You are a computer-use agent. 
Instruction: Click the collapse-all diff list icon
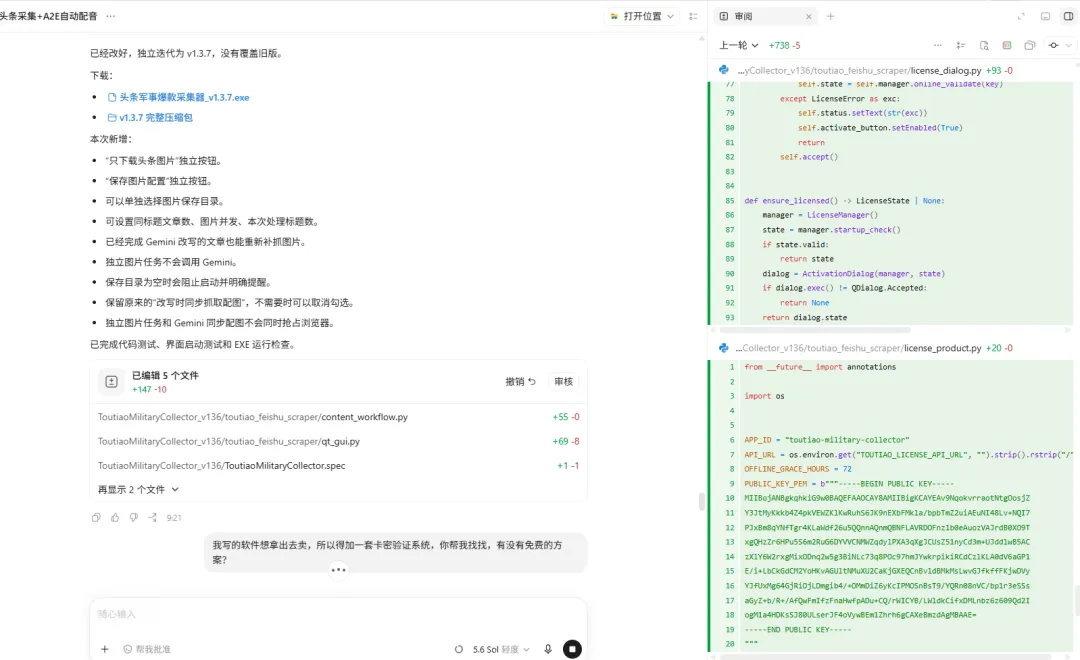(960, 45)
